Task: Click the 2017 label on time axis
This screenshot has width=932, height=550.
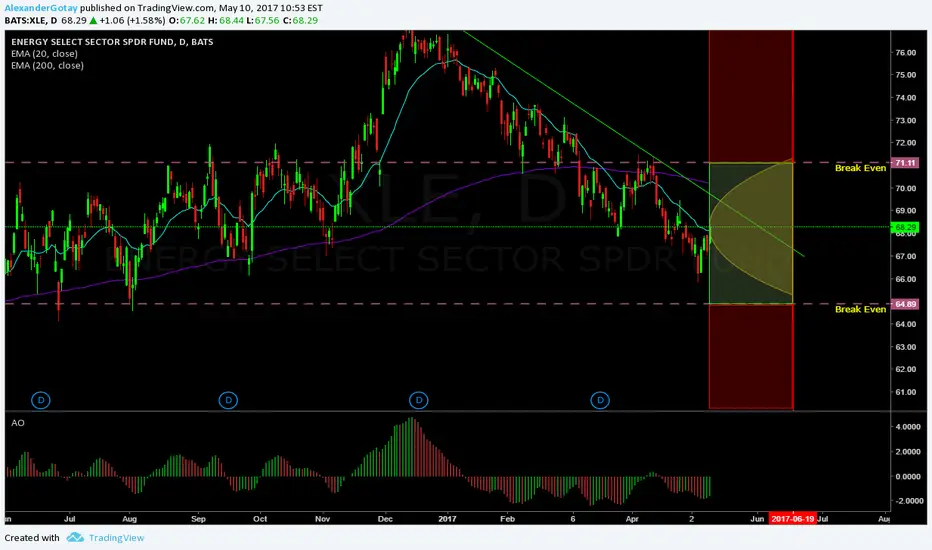Action: [x=447, y=518]
